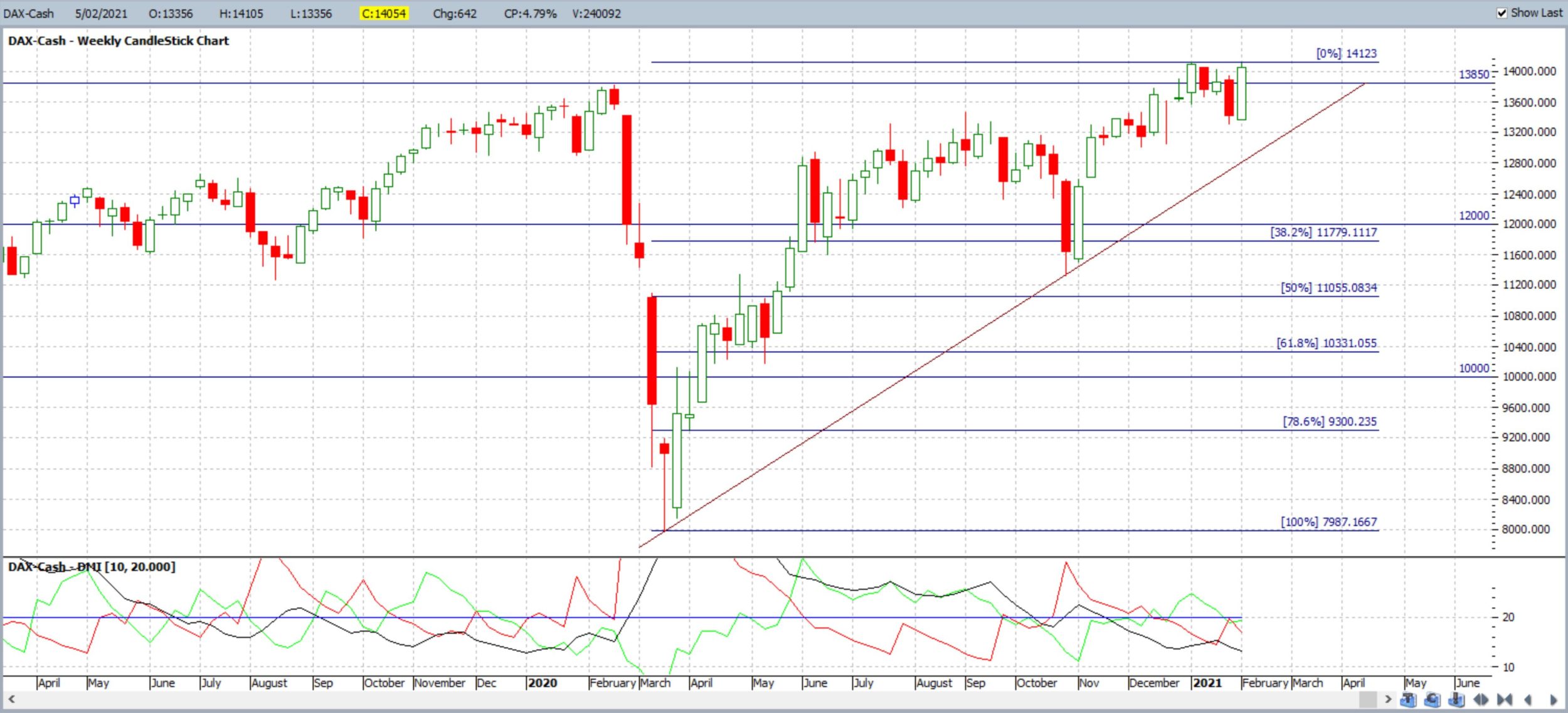Click the toolbox icon marked with C

1432,699
